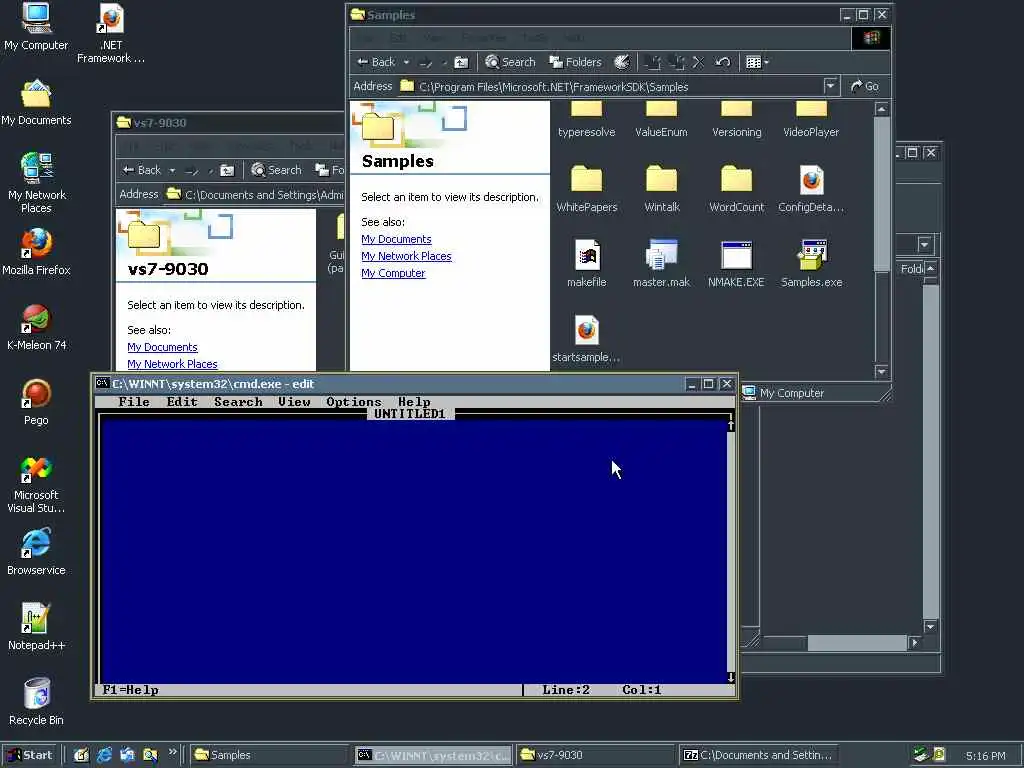
Task: Click UNTITLED1 blue text editing area
Action: coord(414,551)
